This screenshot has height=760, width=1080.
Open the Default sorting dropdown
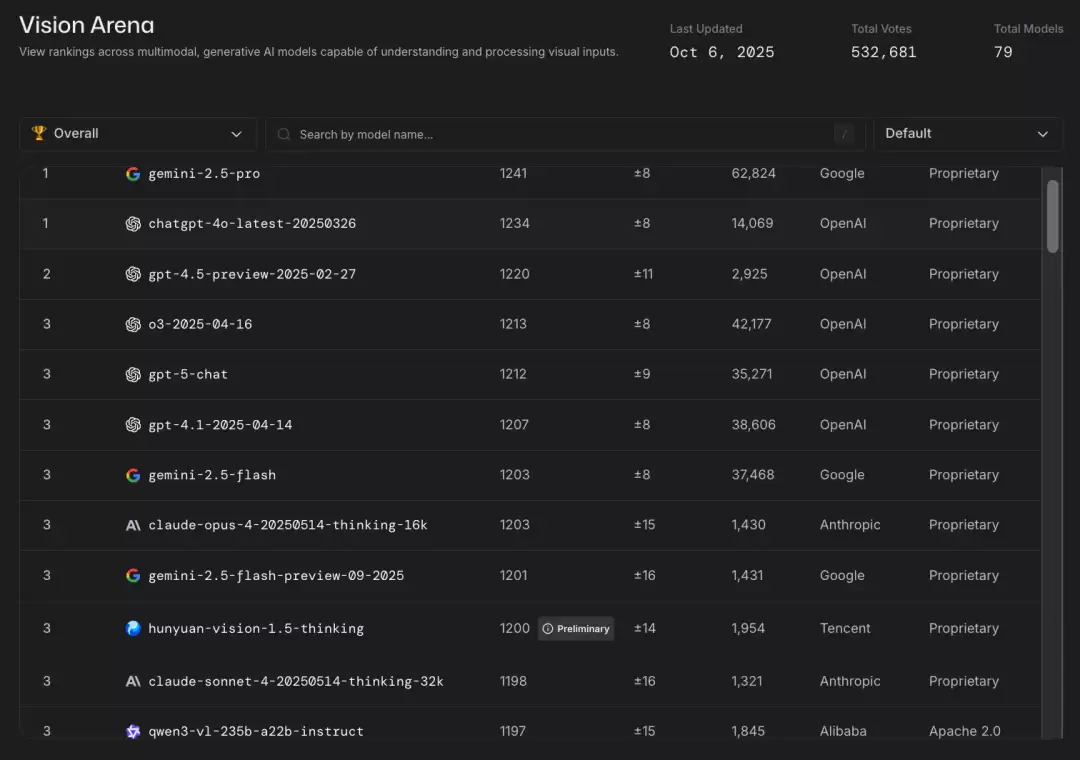(x=967, y=133)
